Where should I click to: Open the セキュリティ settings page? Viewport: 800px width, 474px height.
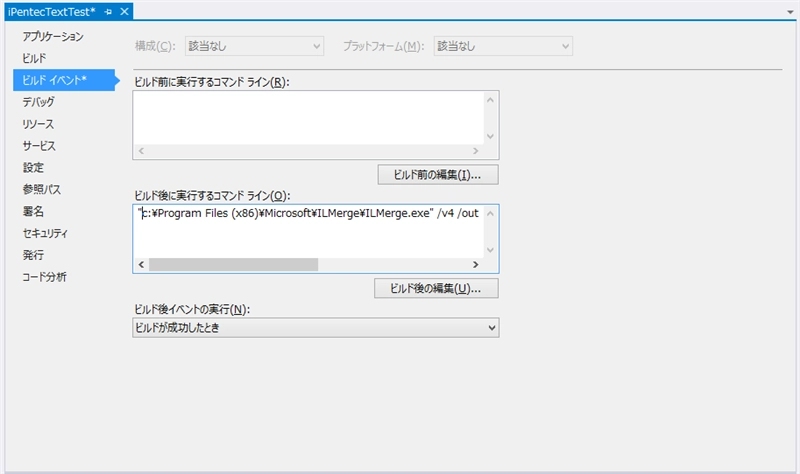point(45,233)
